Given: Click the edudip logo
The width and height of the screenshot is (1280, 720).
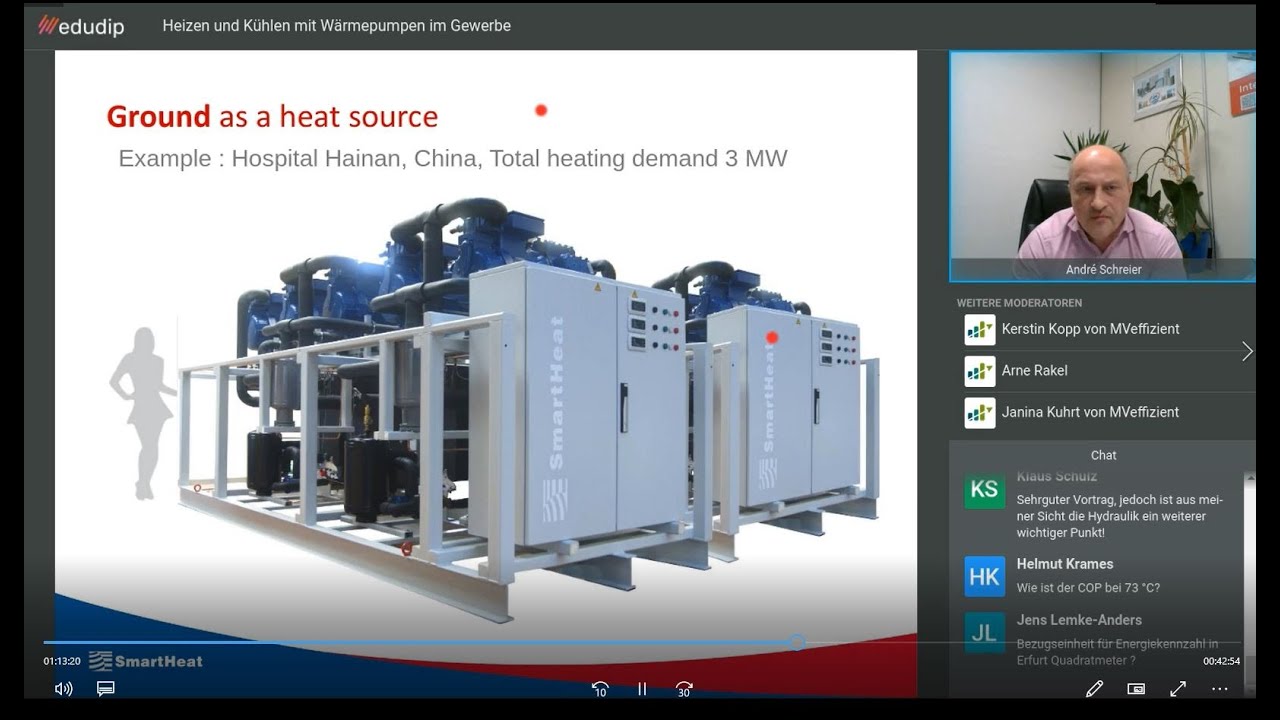Looking at the screenshot, I should tap(81, 26).
